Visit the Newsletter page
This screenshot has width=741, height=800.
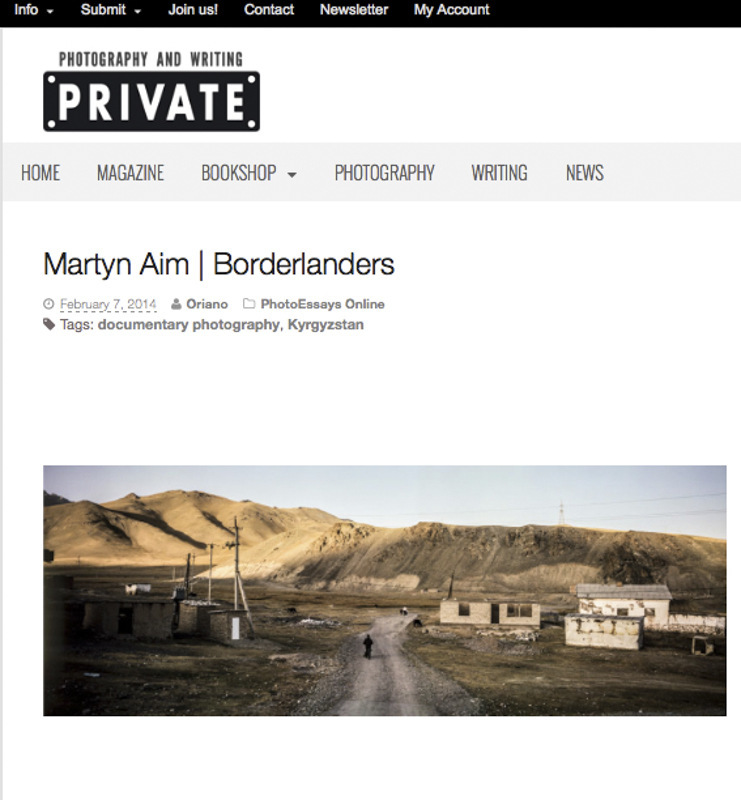click(354, 10)
